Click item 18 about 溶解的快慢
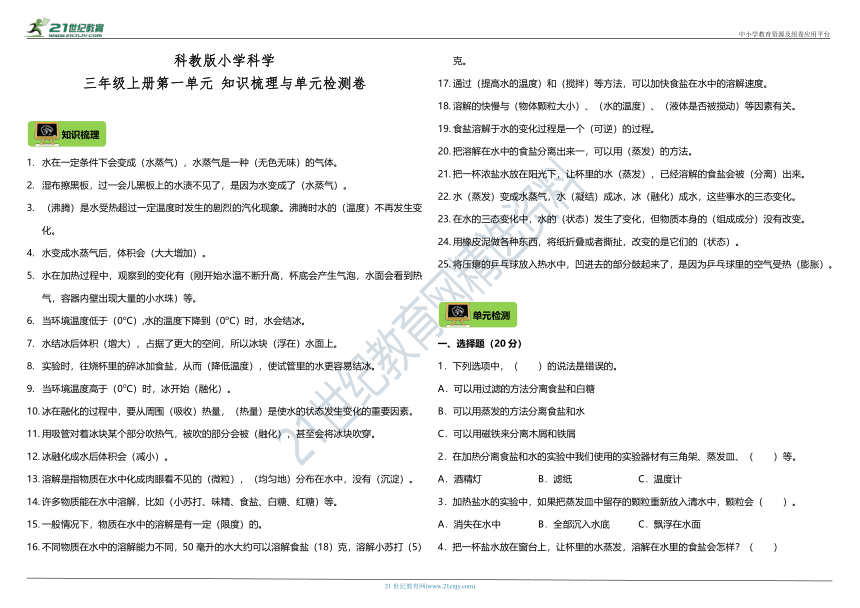860x608 pixels. click(x=617, y=106)
